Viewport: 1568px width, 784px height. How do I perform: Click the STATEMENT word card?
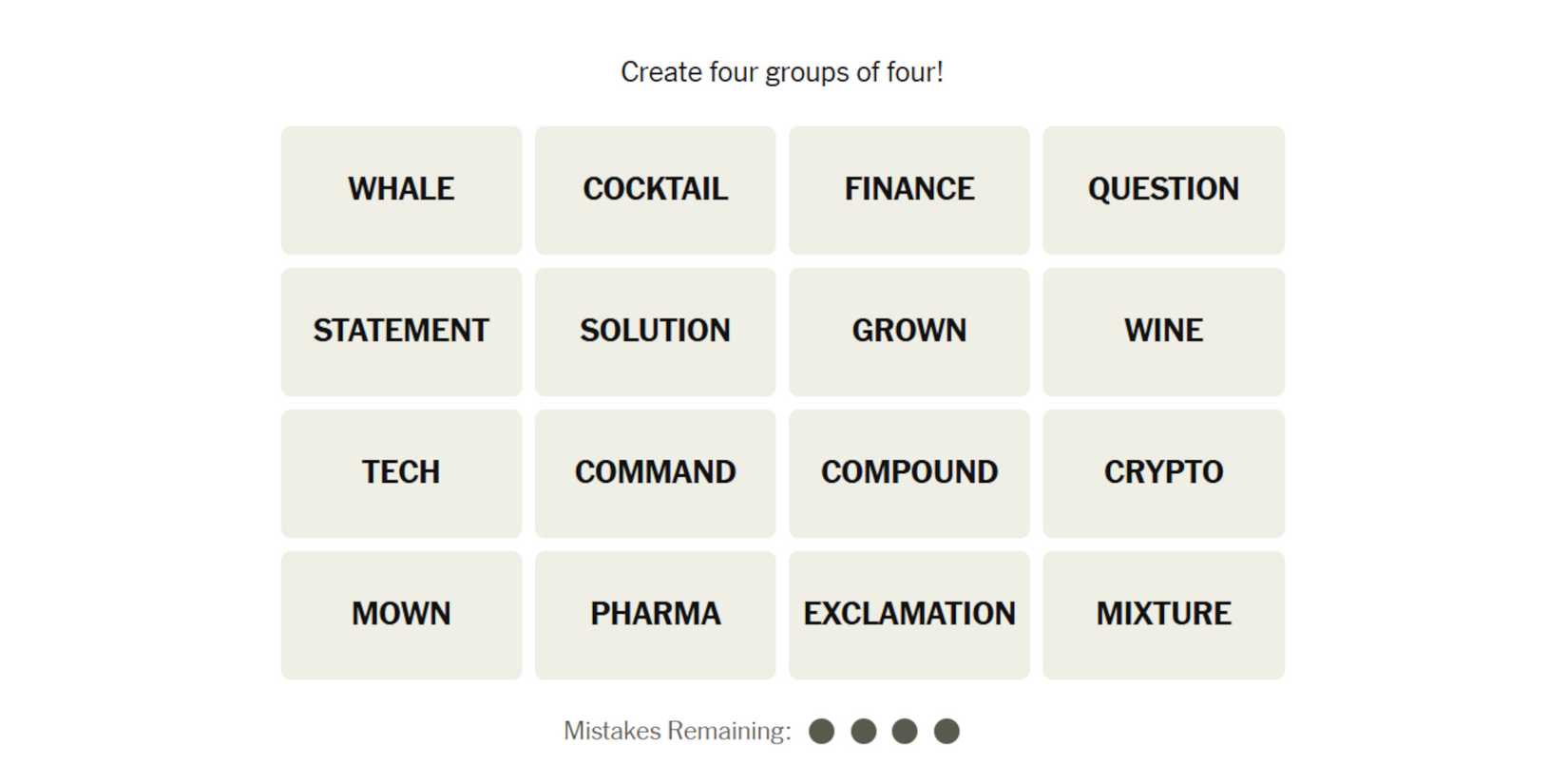click(401, 332)
